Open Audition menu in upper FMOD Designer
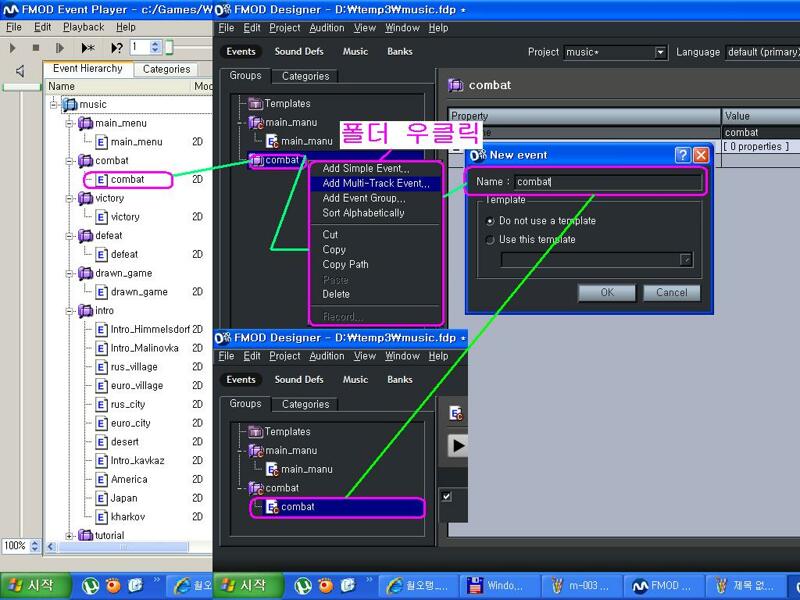The image size is (800, 600). click(x=327, y=28)
